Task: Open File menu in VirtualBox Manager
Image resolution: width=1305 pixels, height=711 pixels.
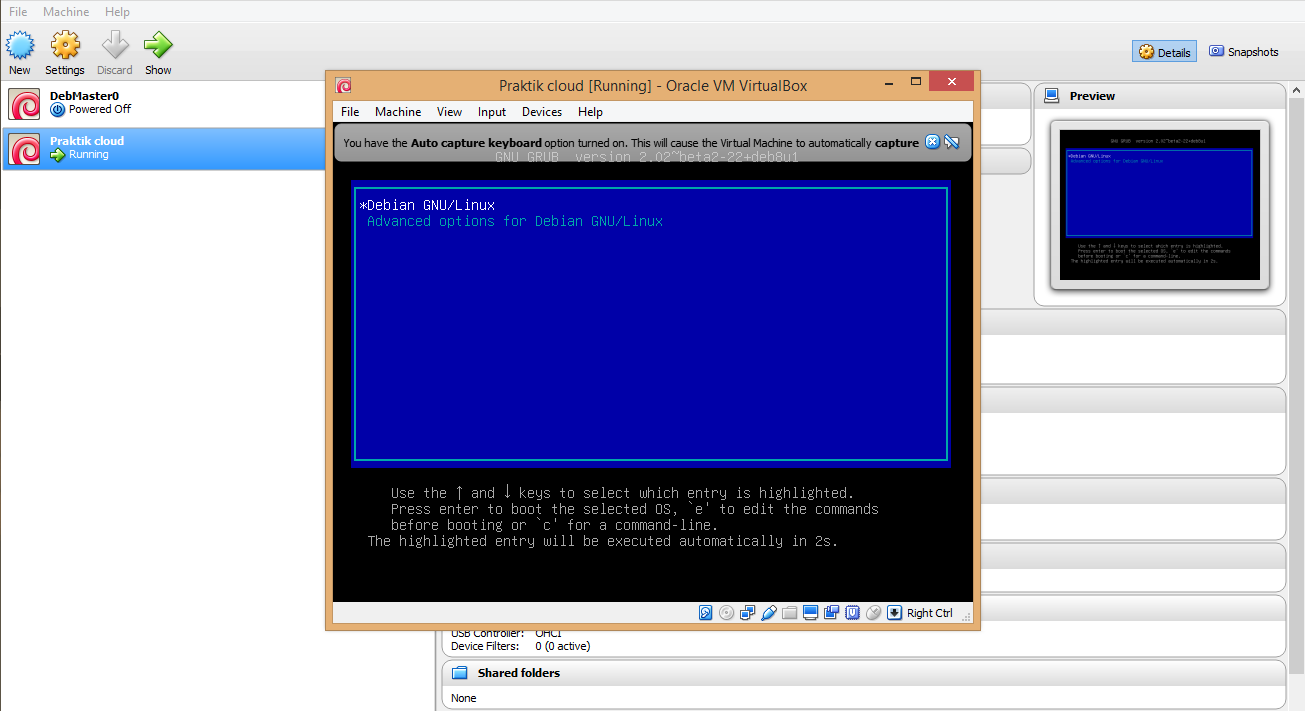Action: [18, 11]
